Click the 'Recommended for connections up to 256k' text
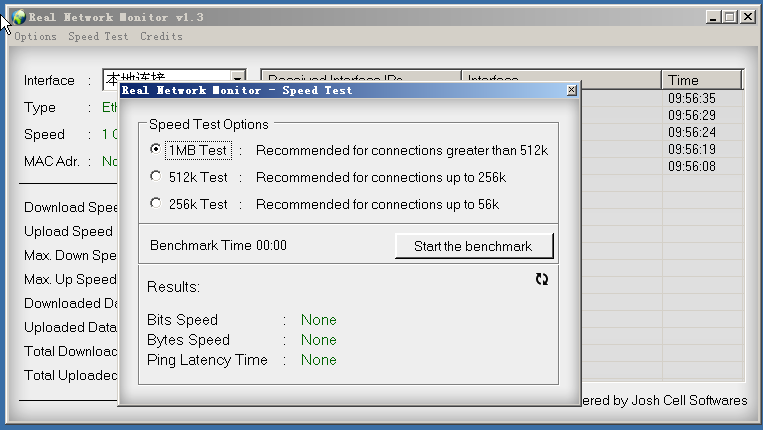Viewport: 763px width, 430px height. [381, 178]
